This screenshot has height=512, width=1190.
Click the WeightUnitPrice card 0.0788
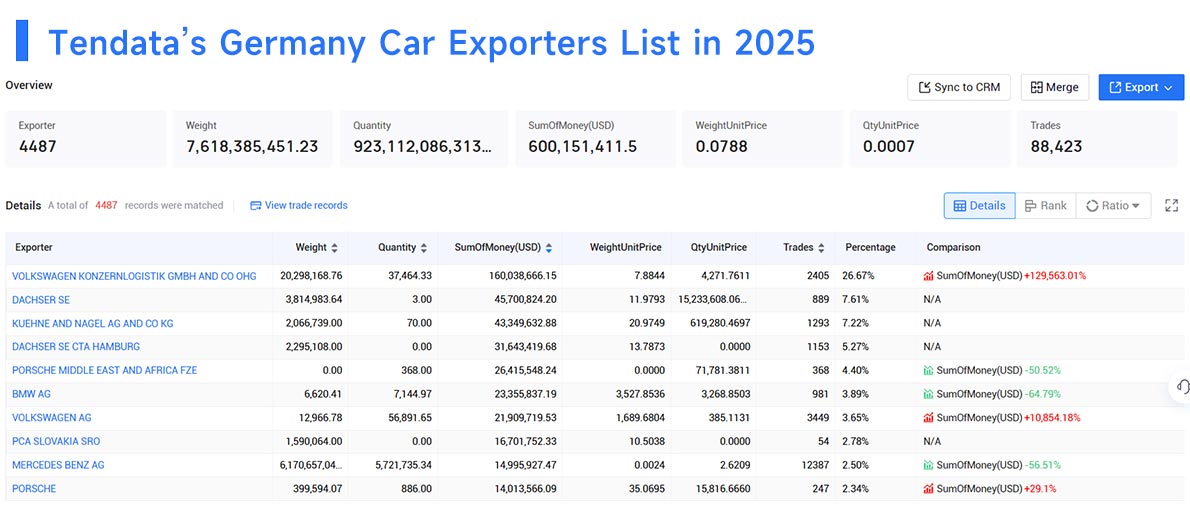(763, 139)
